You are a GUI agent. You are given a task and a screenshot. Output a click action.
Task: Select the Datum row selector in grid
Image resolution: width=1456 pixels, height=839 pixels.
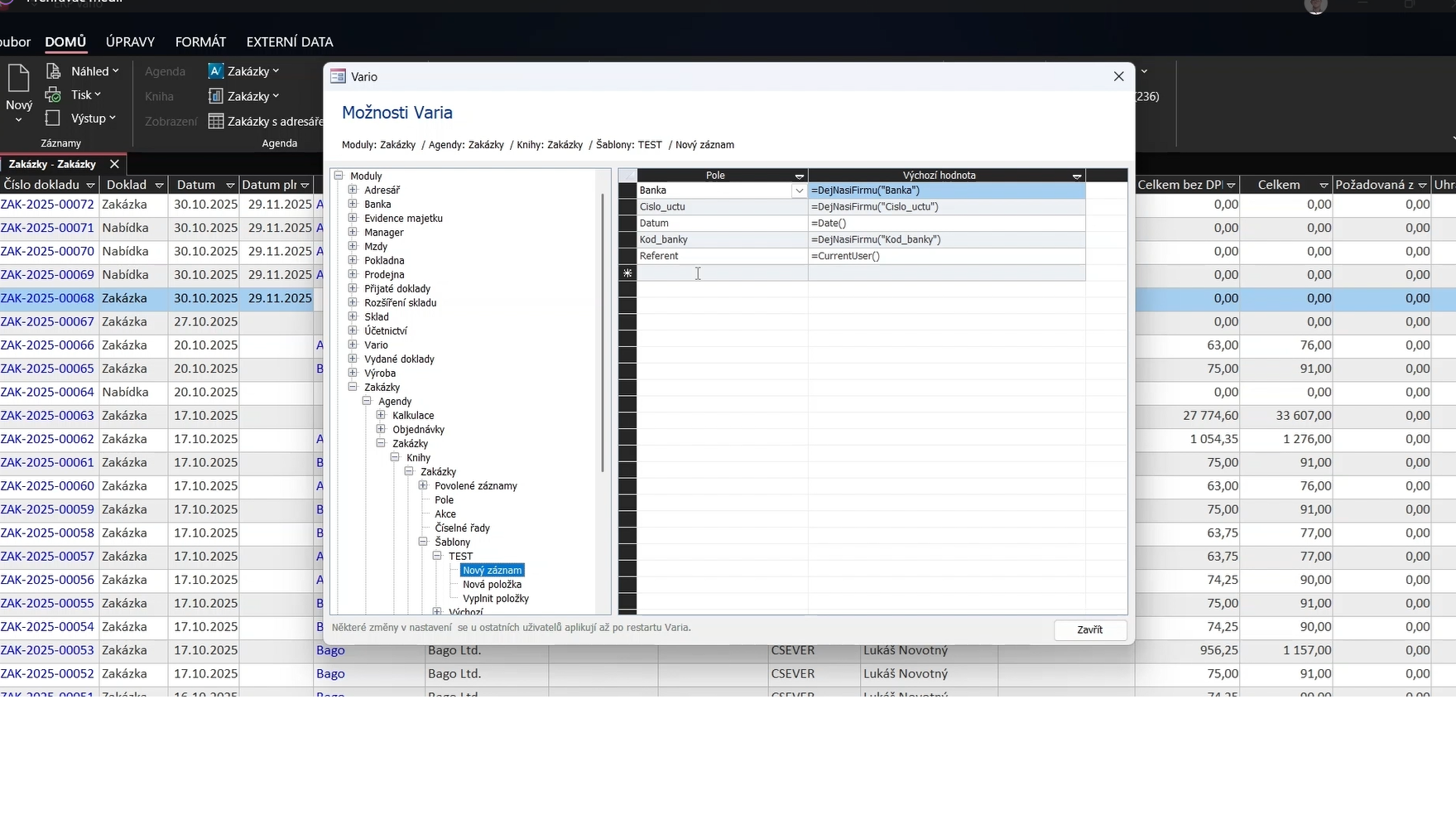click(627, 224)
